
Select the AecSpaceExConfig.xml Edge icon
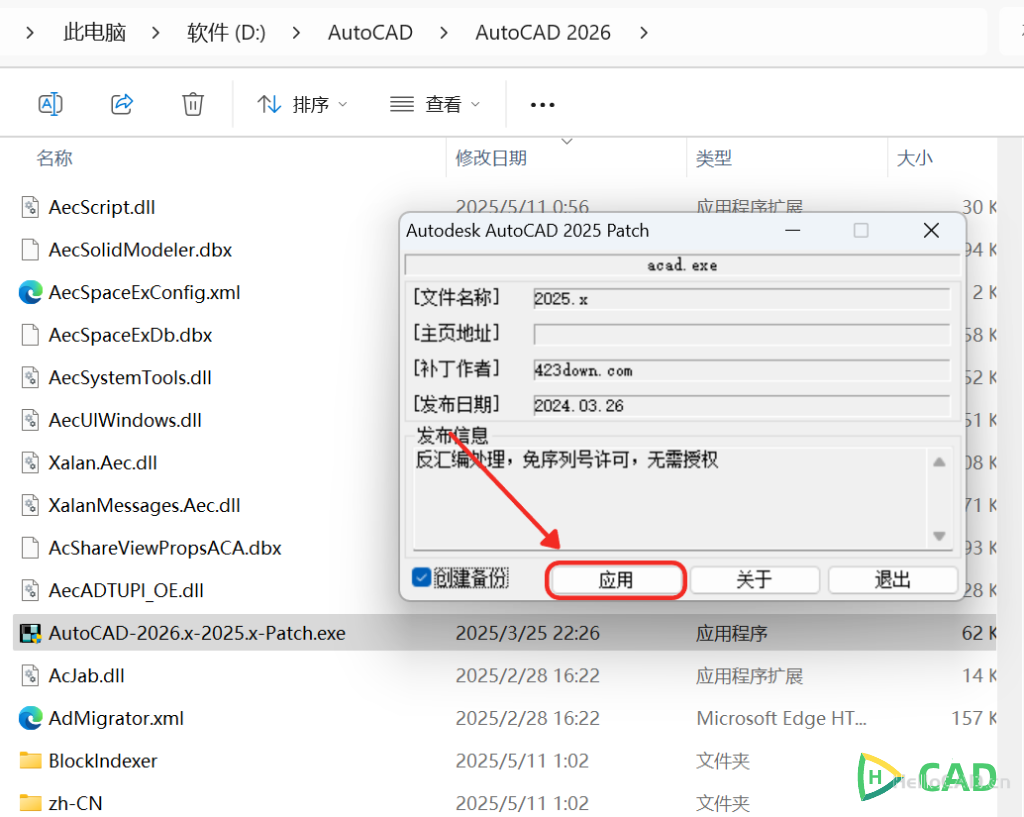pyautogui.click(x=30, y=292)
